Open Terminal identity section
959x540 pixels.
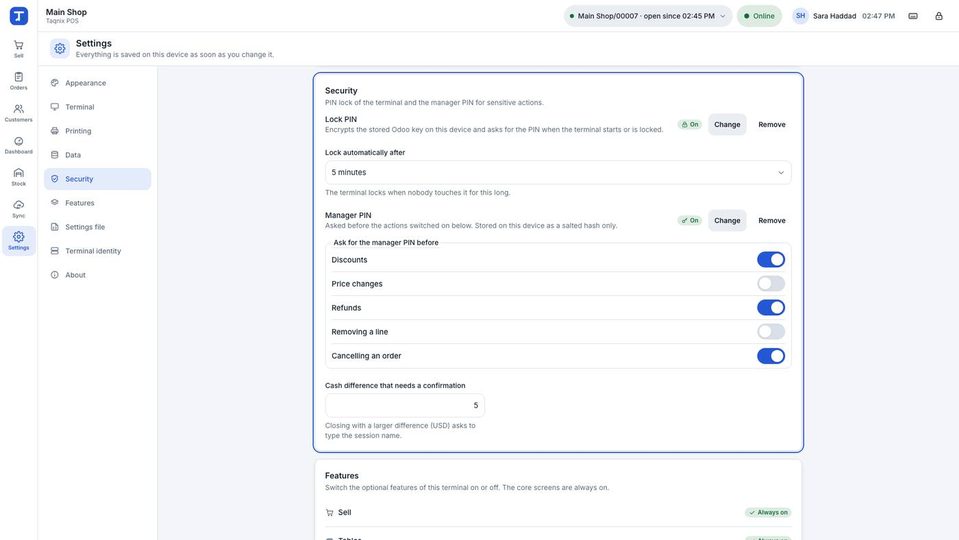[x=97, y=251]
